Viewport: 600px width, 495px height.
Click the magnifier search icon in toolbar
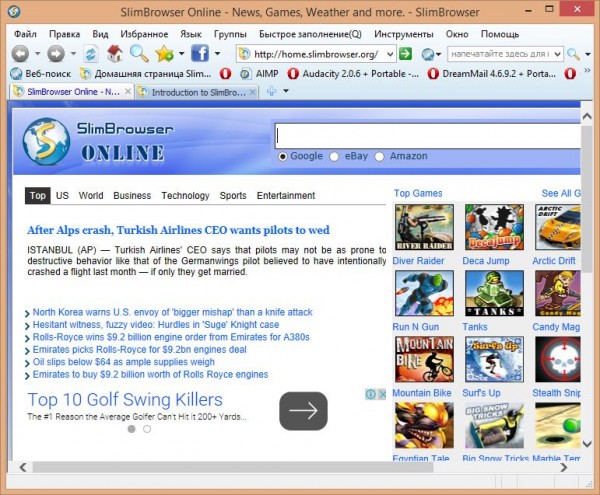point(139,53)
